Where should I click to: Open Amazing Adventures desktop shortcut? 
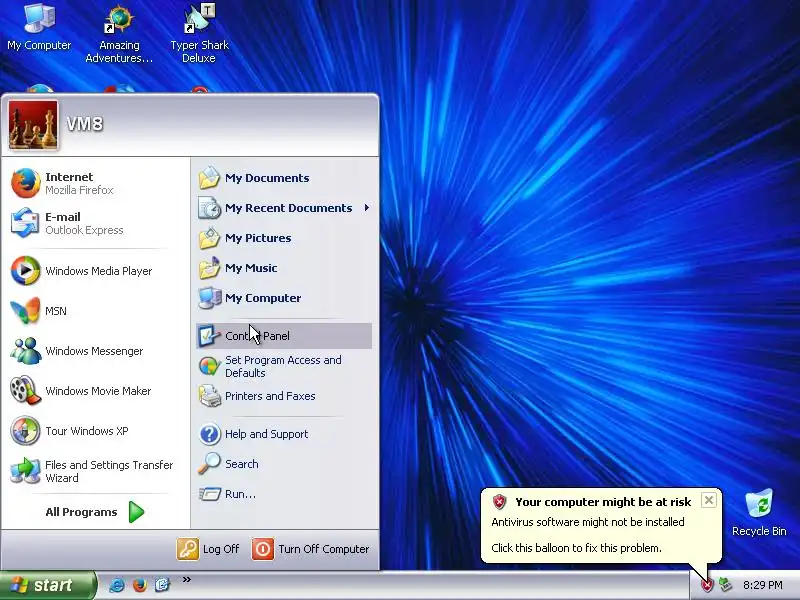coord(119,33)
